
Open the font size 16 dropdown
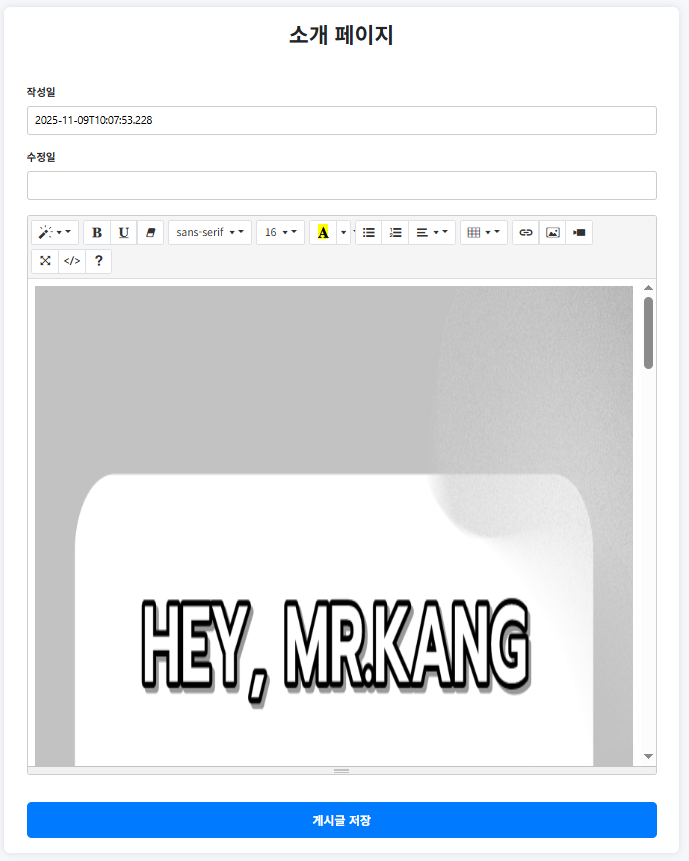click(x=281, y=232)
